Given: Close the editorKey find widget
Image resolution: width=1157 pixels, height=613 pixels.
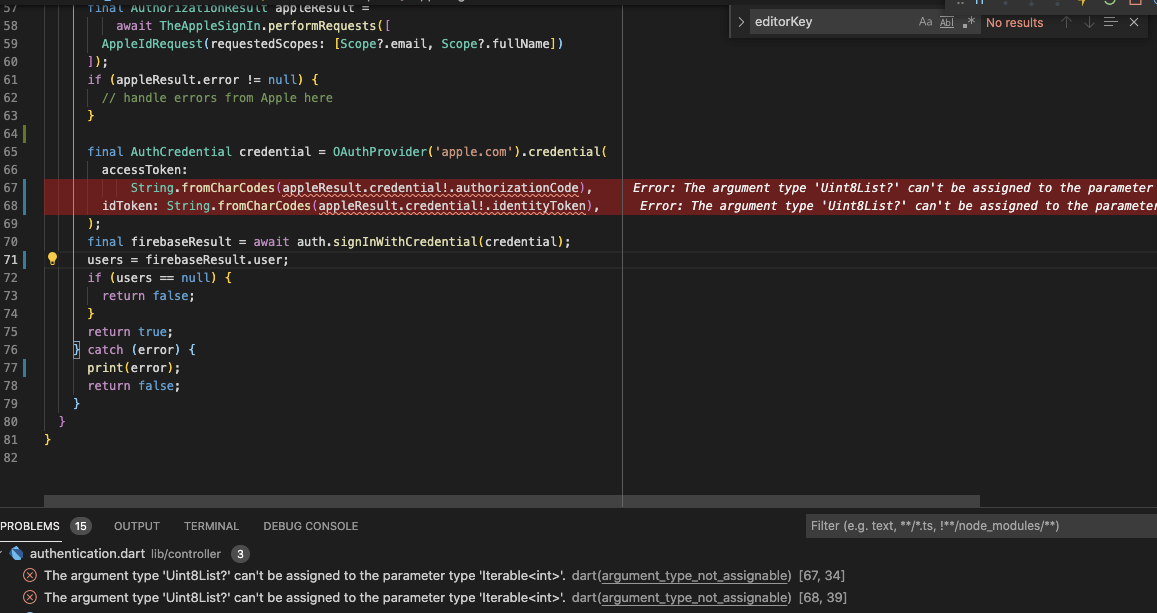Looking at the screenshot, I should click(1133, 21).
